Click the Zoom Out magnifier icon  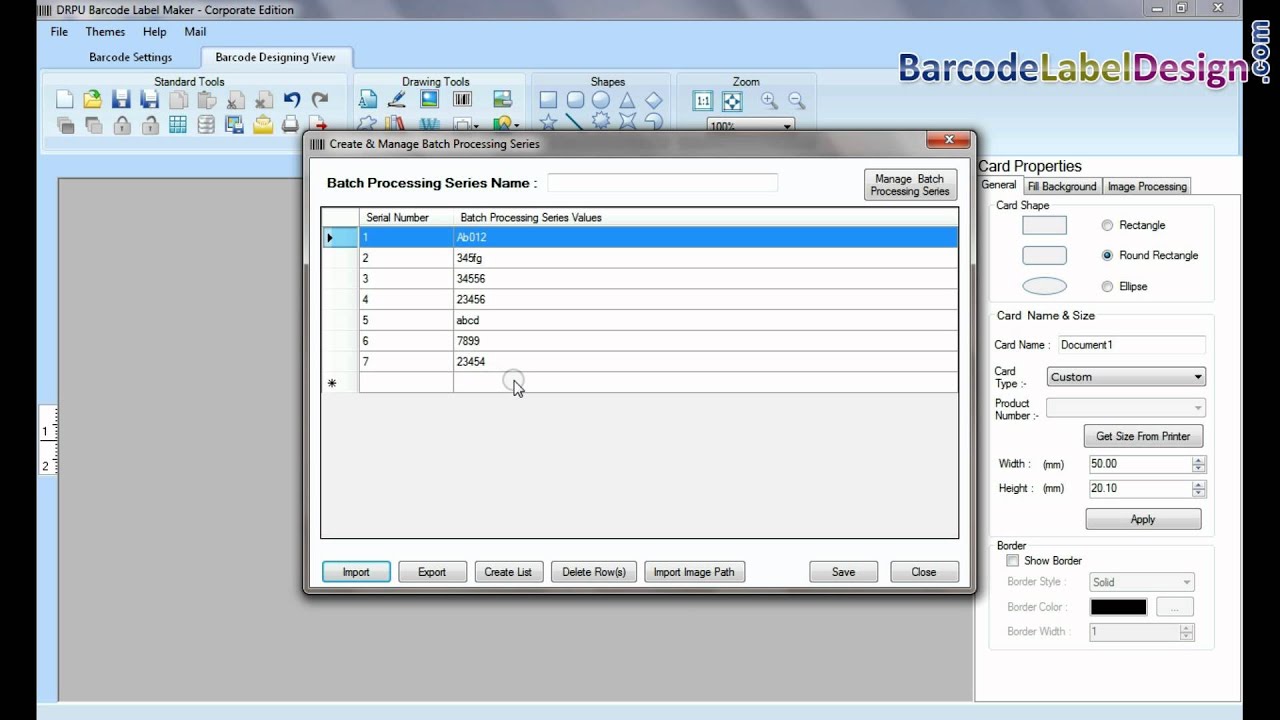pyautogui.click(x=797, y=100)
